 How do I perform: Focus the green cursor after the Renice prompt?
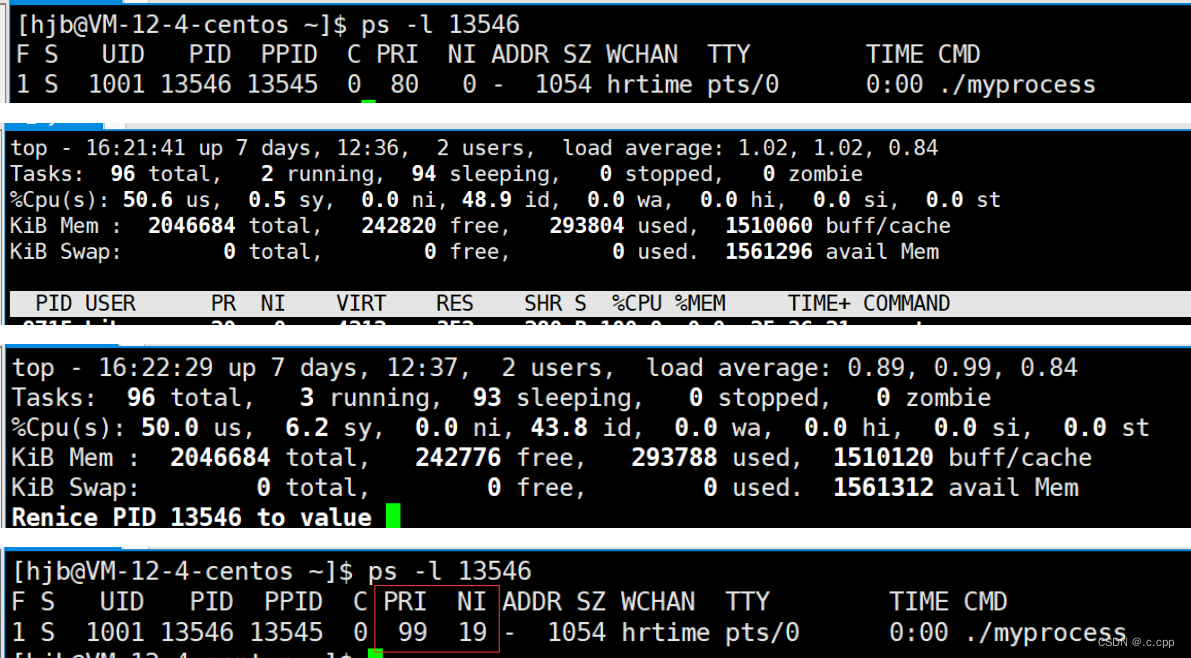click(393, 515)
